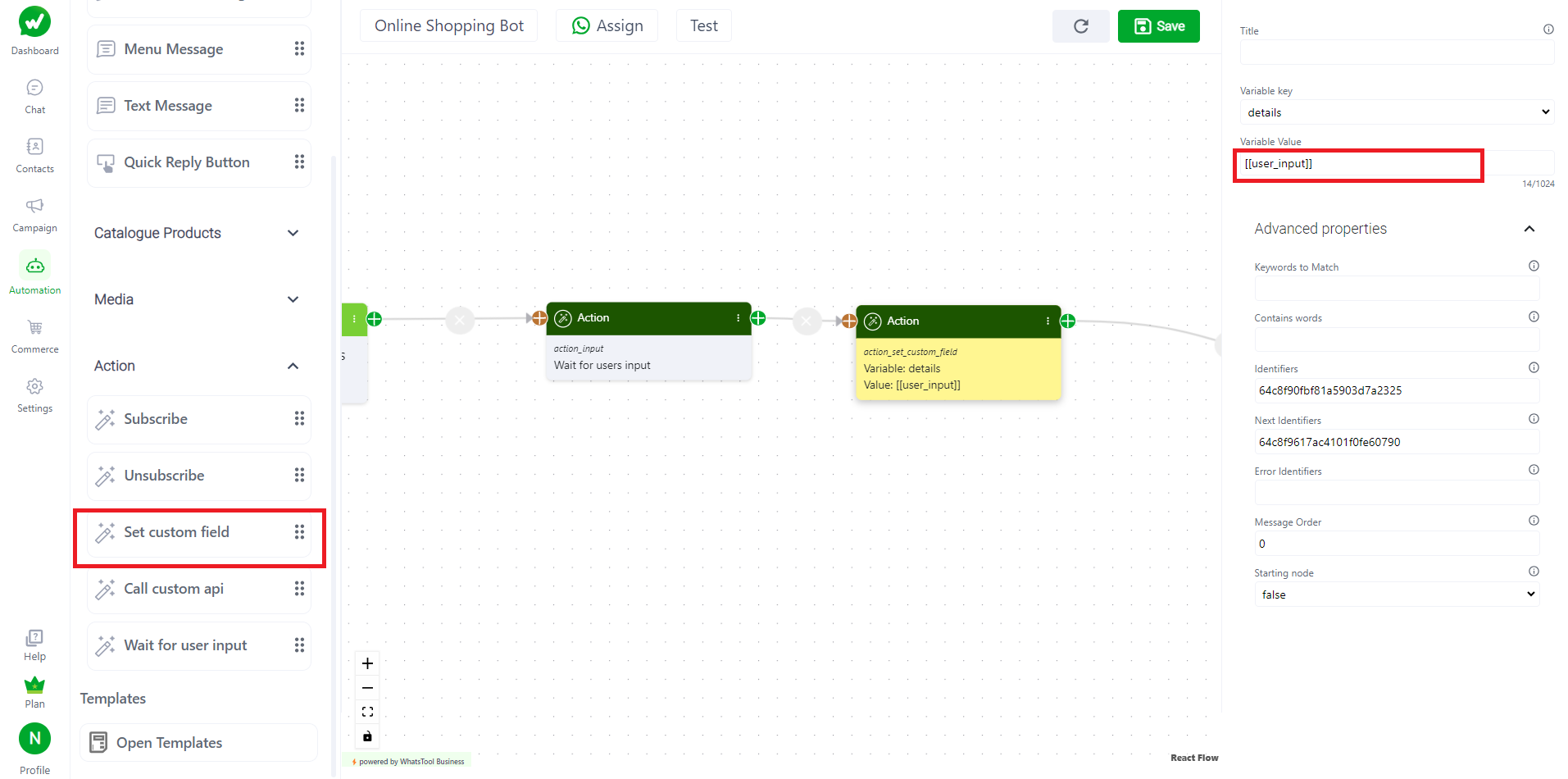Show the Identifiers info icon
The image size is (1568, 779).
[x=1534, y=367]
